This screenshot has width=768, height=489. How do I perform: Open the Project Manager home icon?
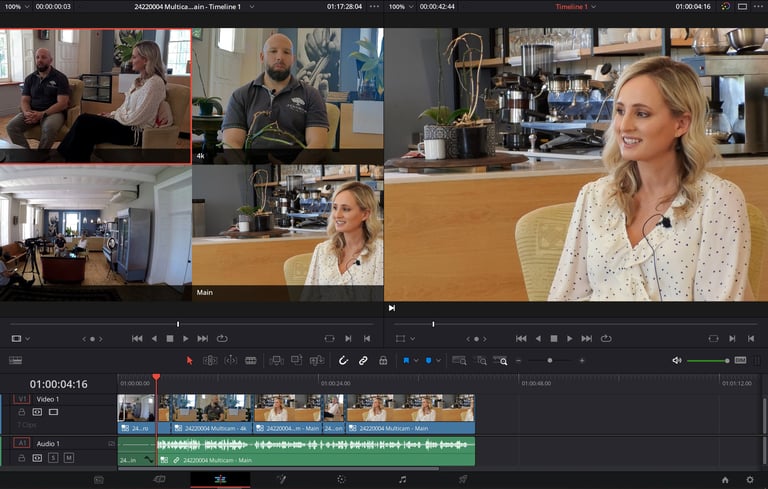(725, 480)
